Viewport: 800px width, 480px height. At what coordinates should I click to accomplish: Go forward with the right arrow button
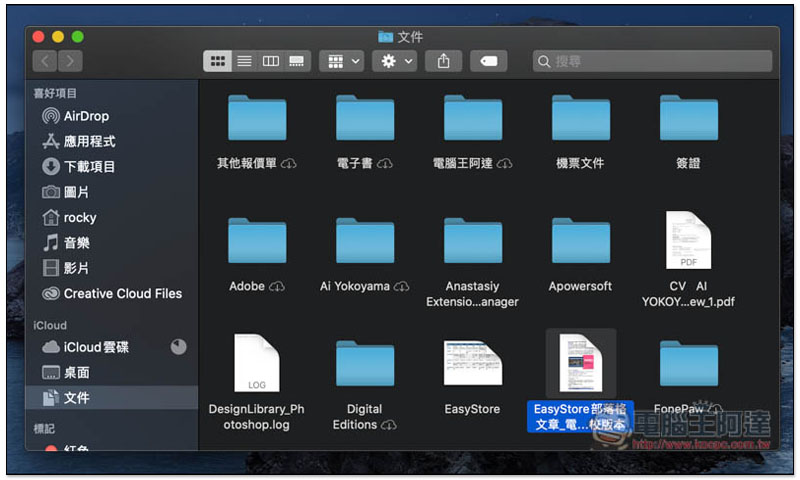pos(70,61)
